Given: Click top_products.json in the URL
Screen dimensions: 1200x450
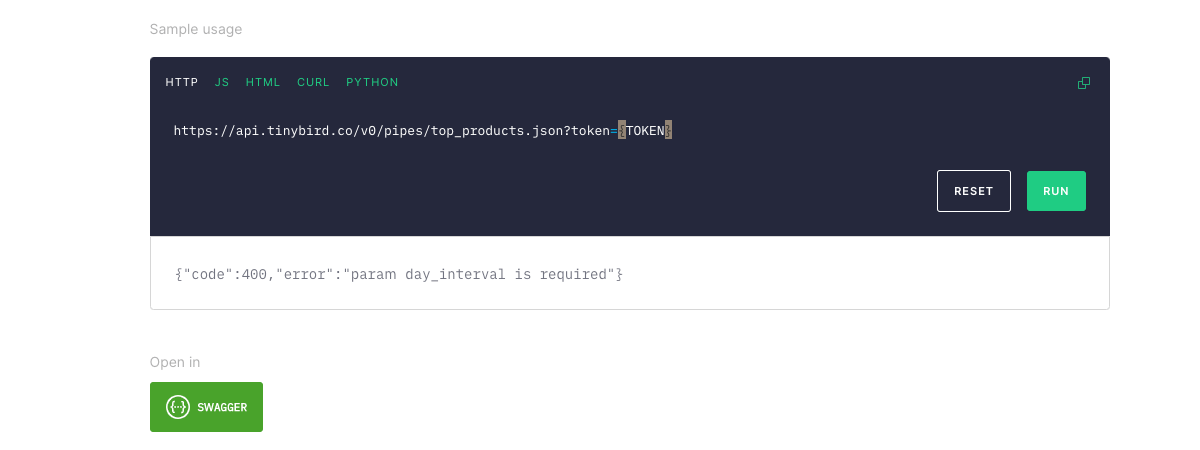Looking at the screenshot, I should pyautogui.click(x=498, y=131).
